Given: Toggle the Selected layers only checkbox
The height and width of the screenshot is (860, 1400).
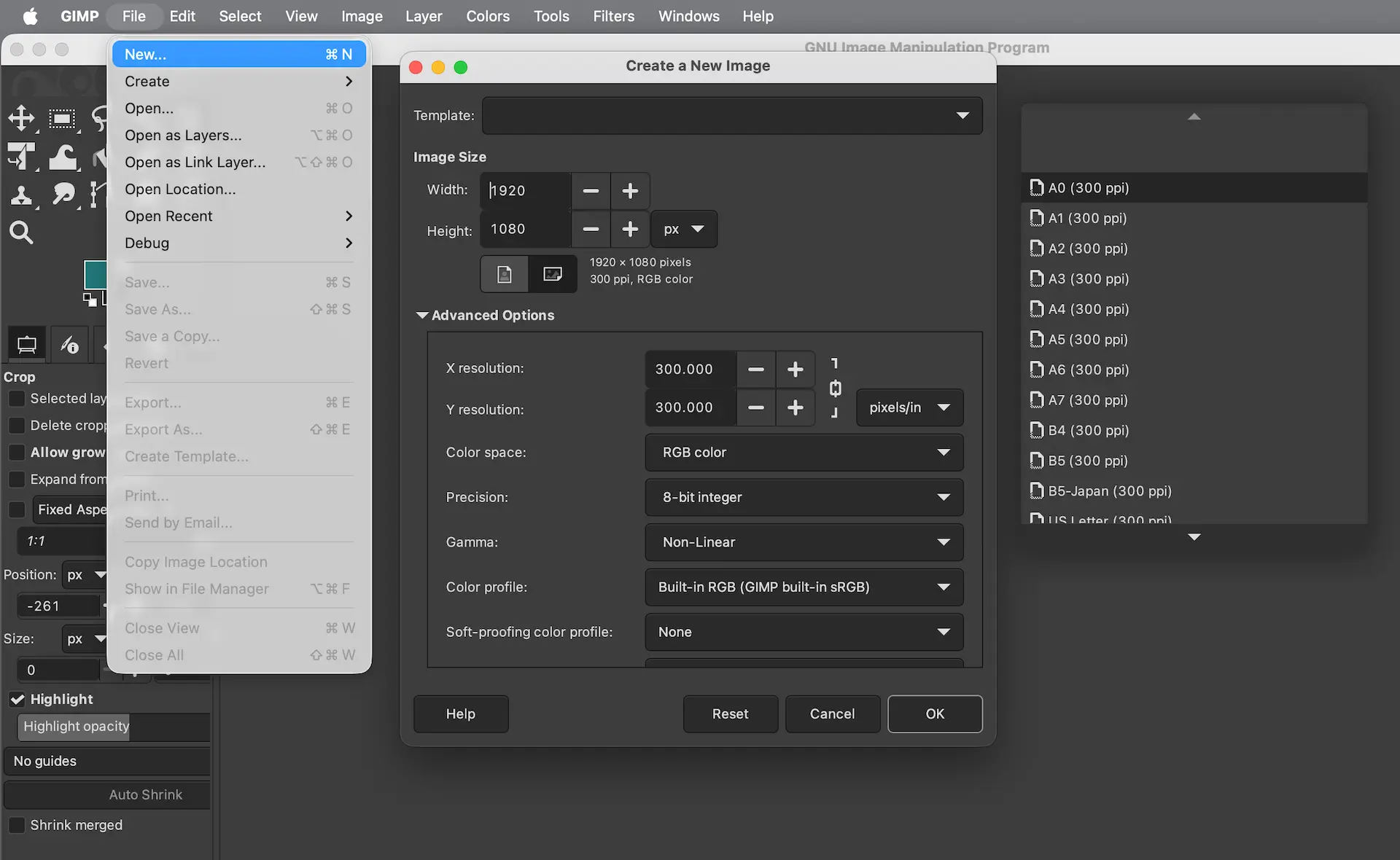Looking at the screenshot, I should tap(16, 399).
